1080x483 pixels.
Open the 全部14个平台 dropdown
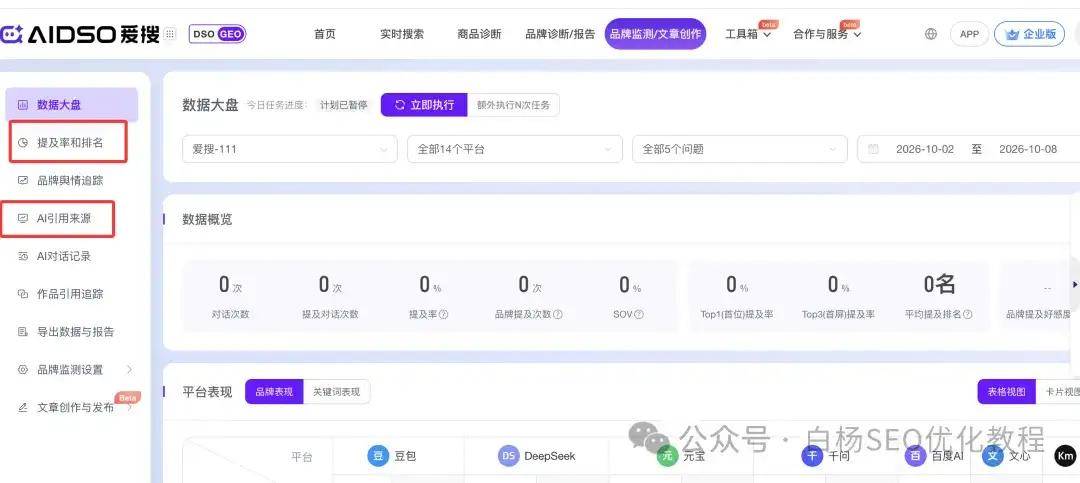[x=515, y=149]
